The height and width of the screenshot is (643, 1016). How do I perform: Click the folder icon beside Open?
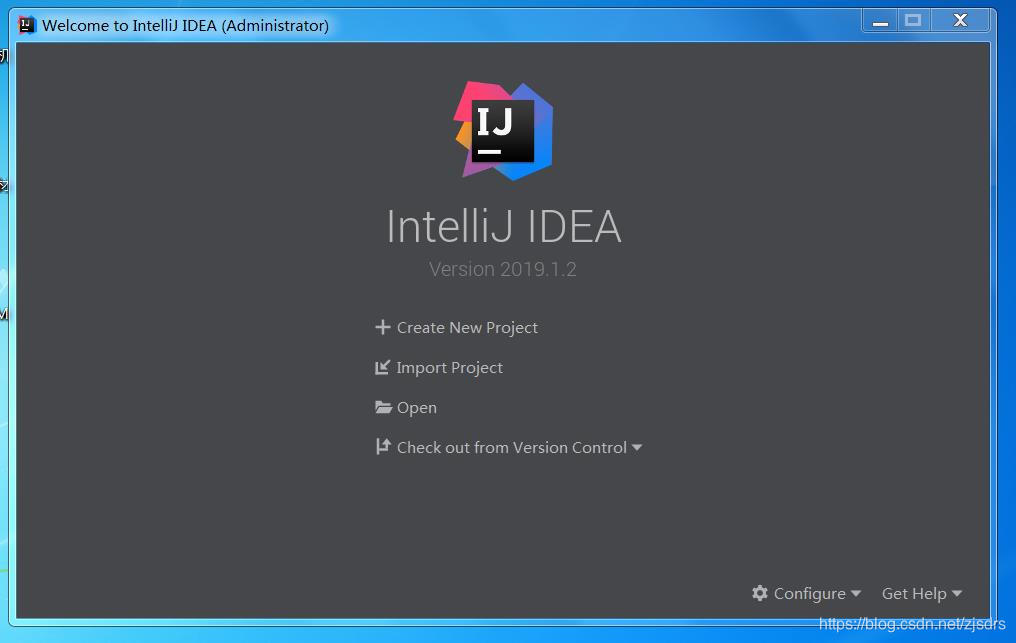click(x=383, y=407)
